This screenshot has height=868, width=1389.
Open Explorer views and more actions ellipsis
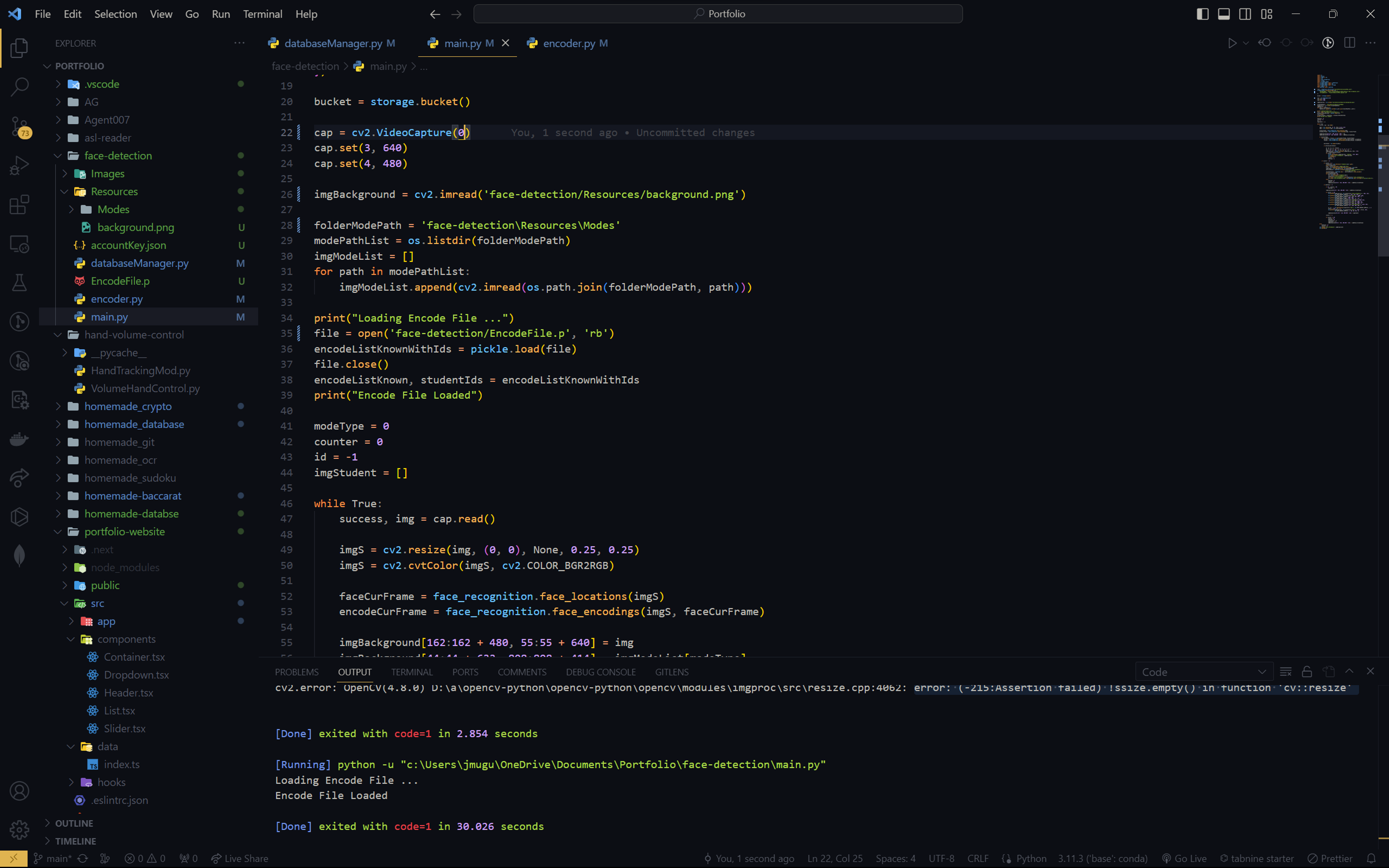click(x=239, y=43)
